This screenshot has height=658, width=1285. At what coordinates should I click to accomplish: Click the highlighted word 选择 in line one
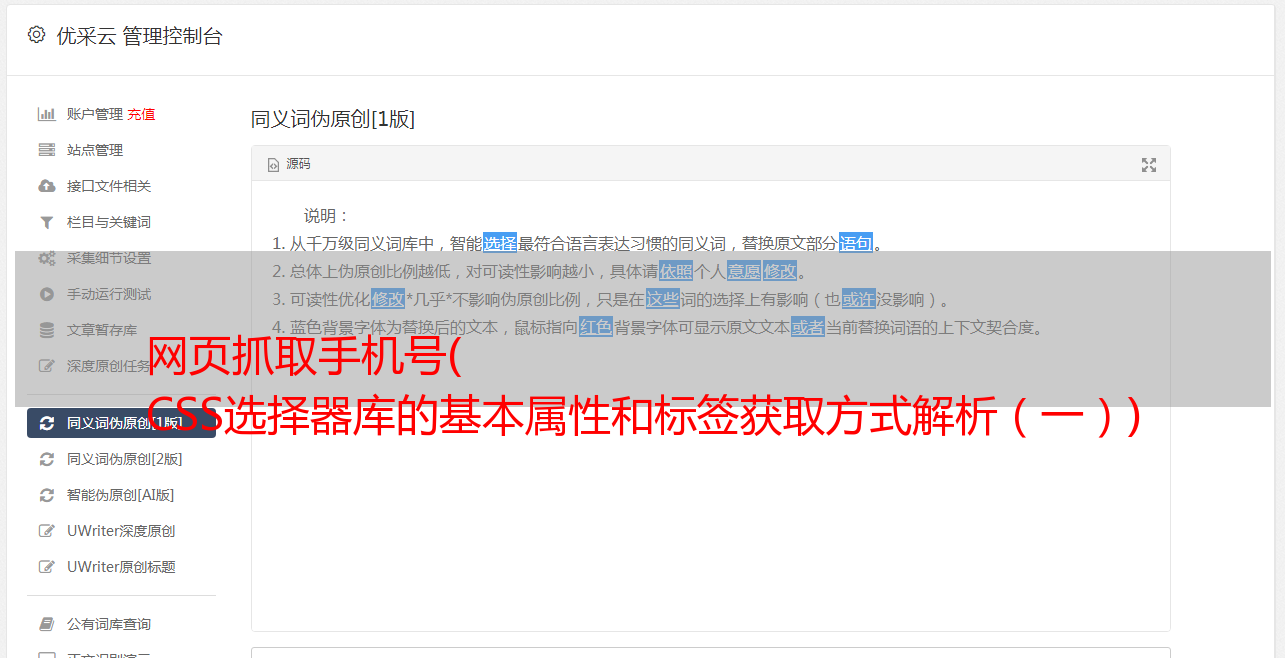[500, 243]
